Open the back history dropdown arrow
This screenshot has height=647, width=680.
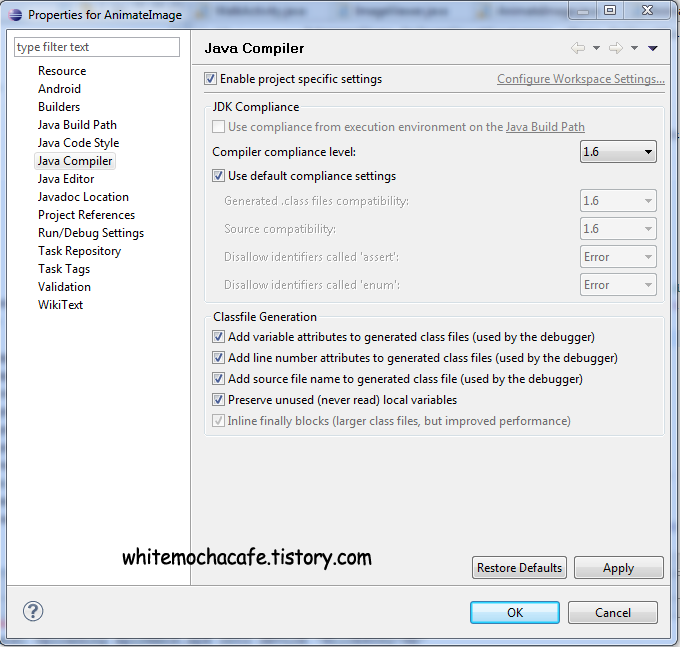pos(596,48)
